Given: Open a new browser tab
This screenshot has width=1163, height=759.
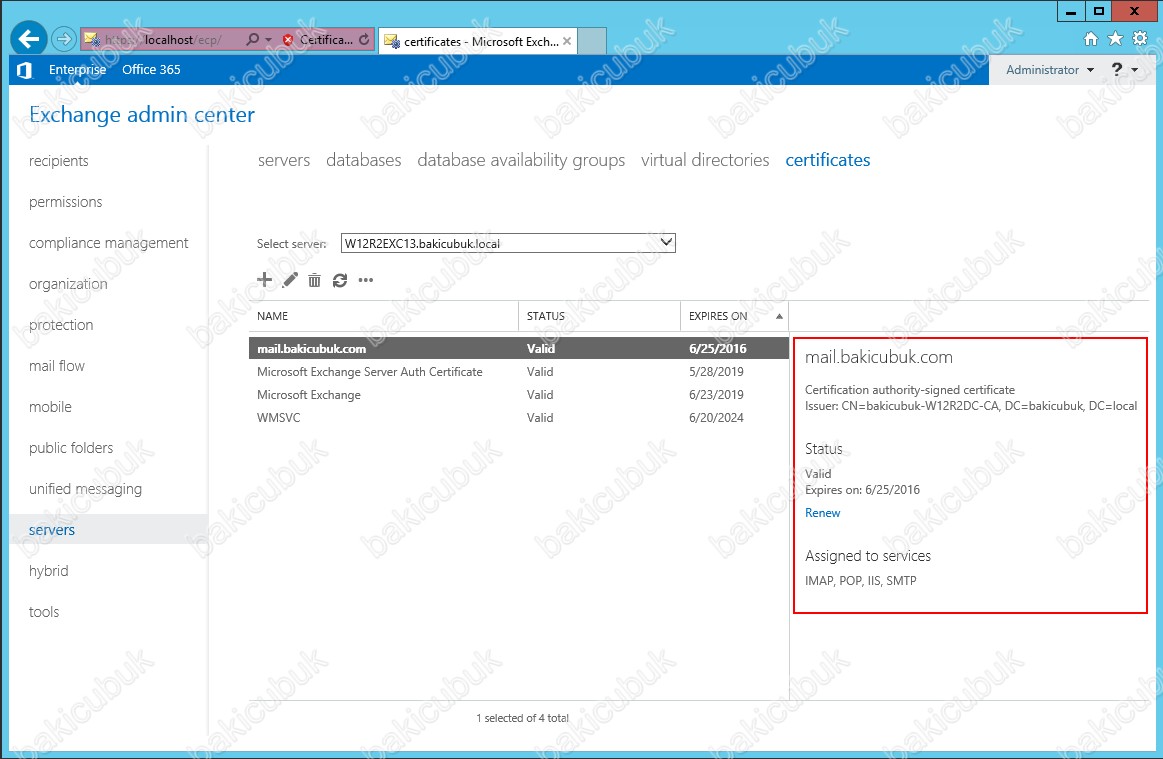Looking at the screenshot, I should [592, 41].
